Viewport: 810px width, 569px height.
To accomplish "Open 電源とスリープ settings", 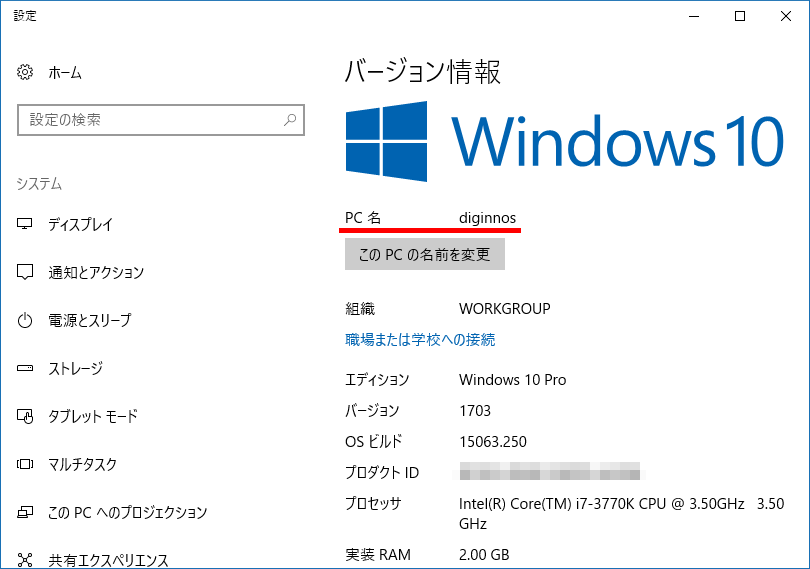I will tap(90, 320).
